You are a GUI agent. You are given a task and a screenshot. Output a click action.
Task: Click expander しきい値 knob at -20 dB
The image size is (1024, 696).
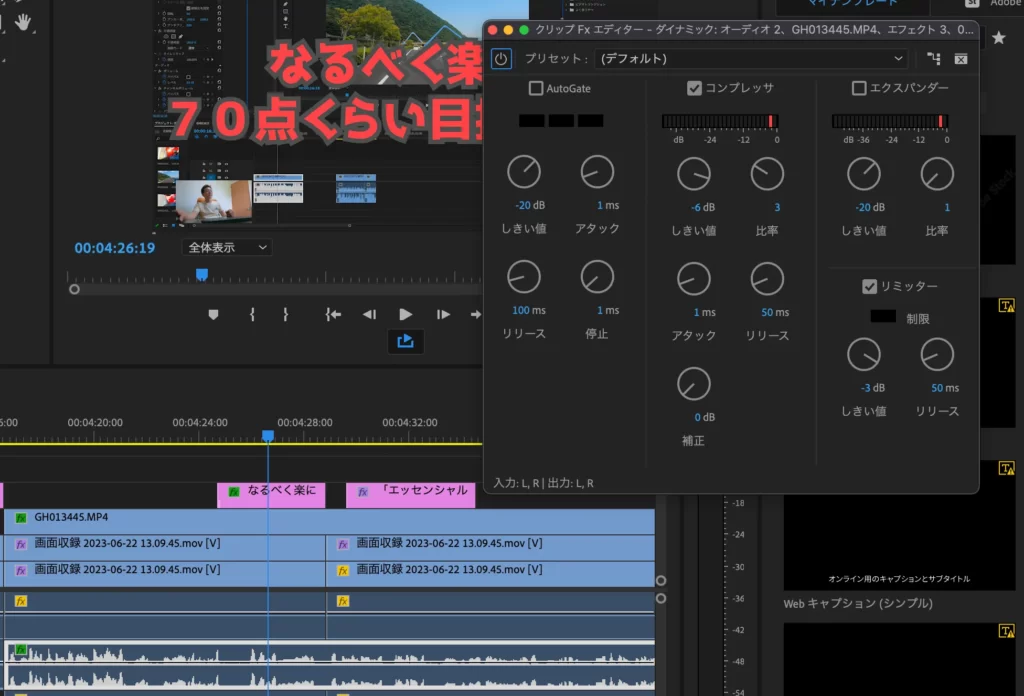pyautogui.click(x=863, y=174)
